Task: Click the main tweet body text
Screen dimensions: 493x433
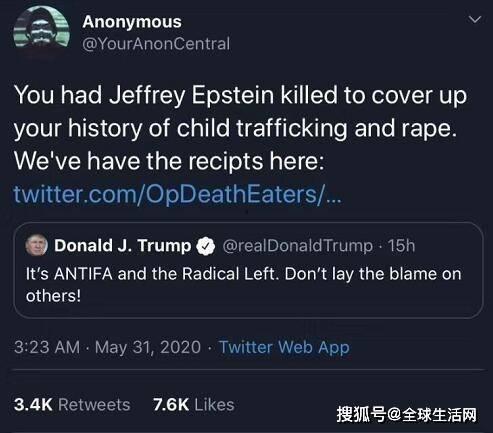Action: click(240, 128)
